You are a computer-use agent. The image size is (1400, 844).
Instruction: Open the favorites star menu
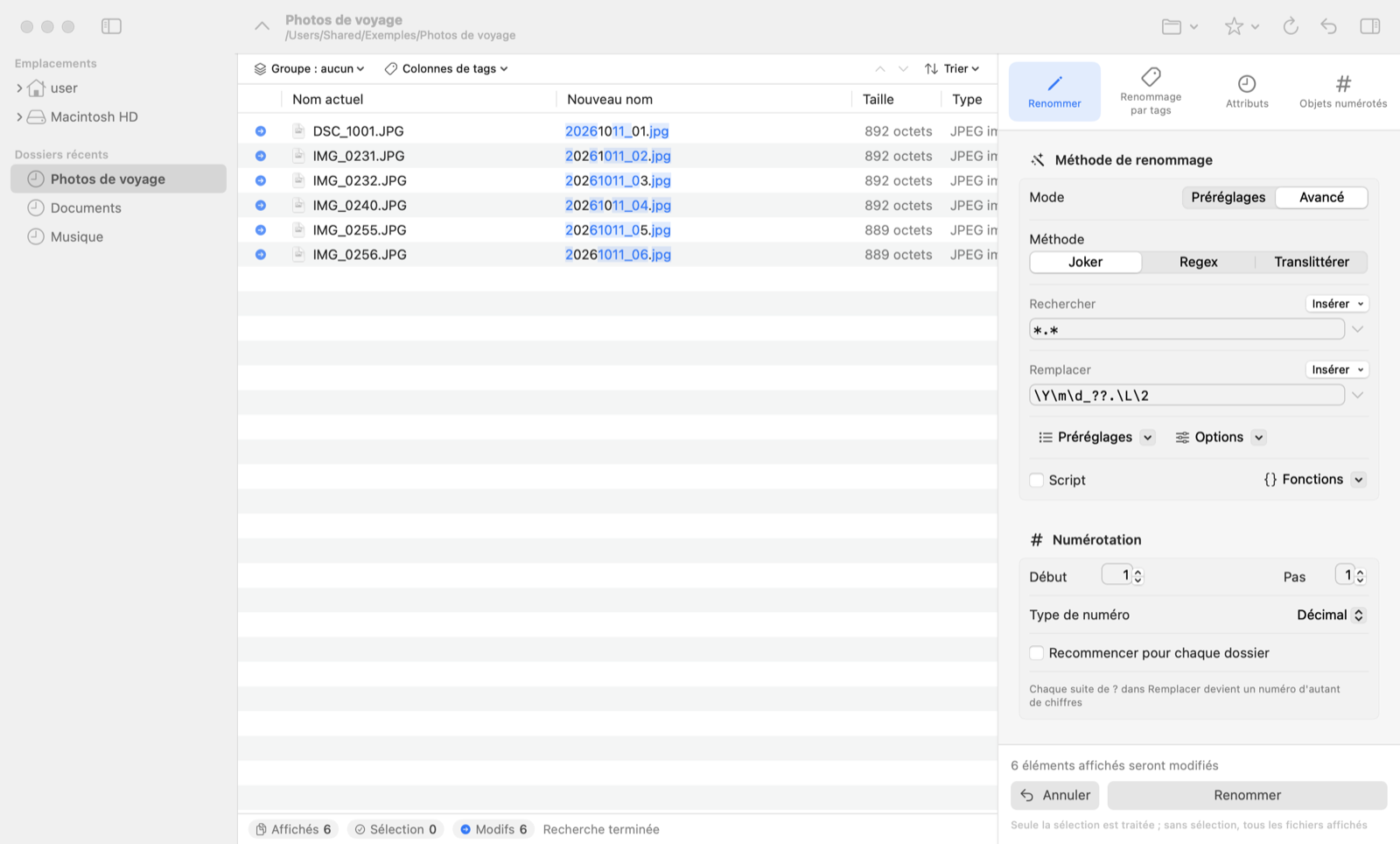point(1242,26)
